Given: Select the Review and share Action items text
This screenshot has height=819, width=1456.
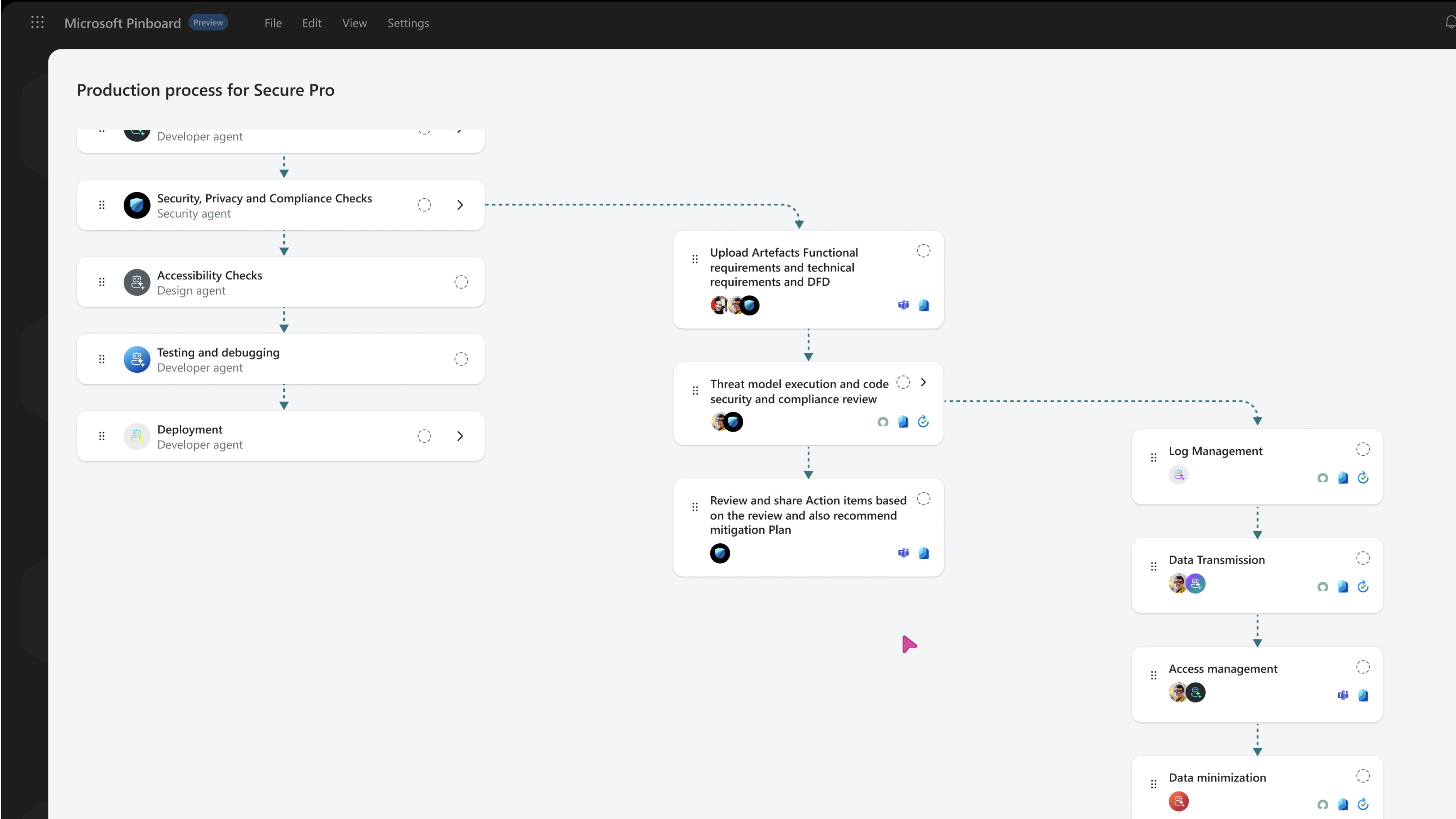Looking at the screenshot, I should click(808, 515).
